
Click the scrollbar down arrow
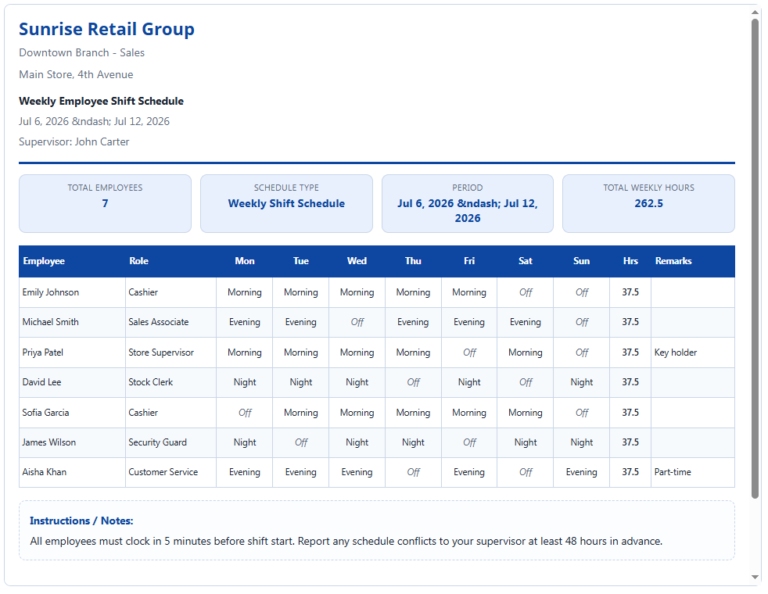755,576
